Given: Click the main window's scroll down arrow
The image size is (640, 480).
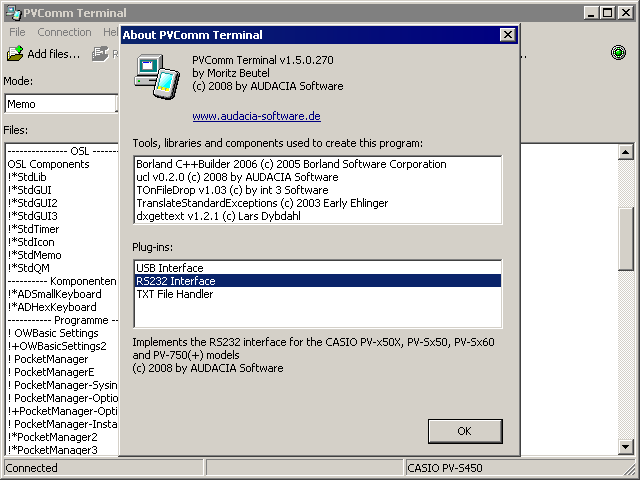Looking at the screenshot, I should (x=625, y=446).
